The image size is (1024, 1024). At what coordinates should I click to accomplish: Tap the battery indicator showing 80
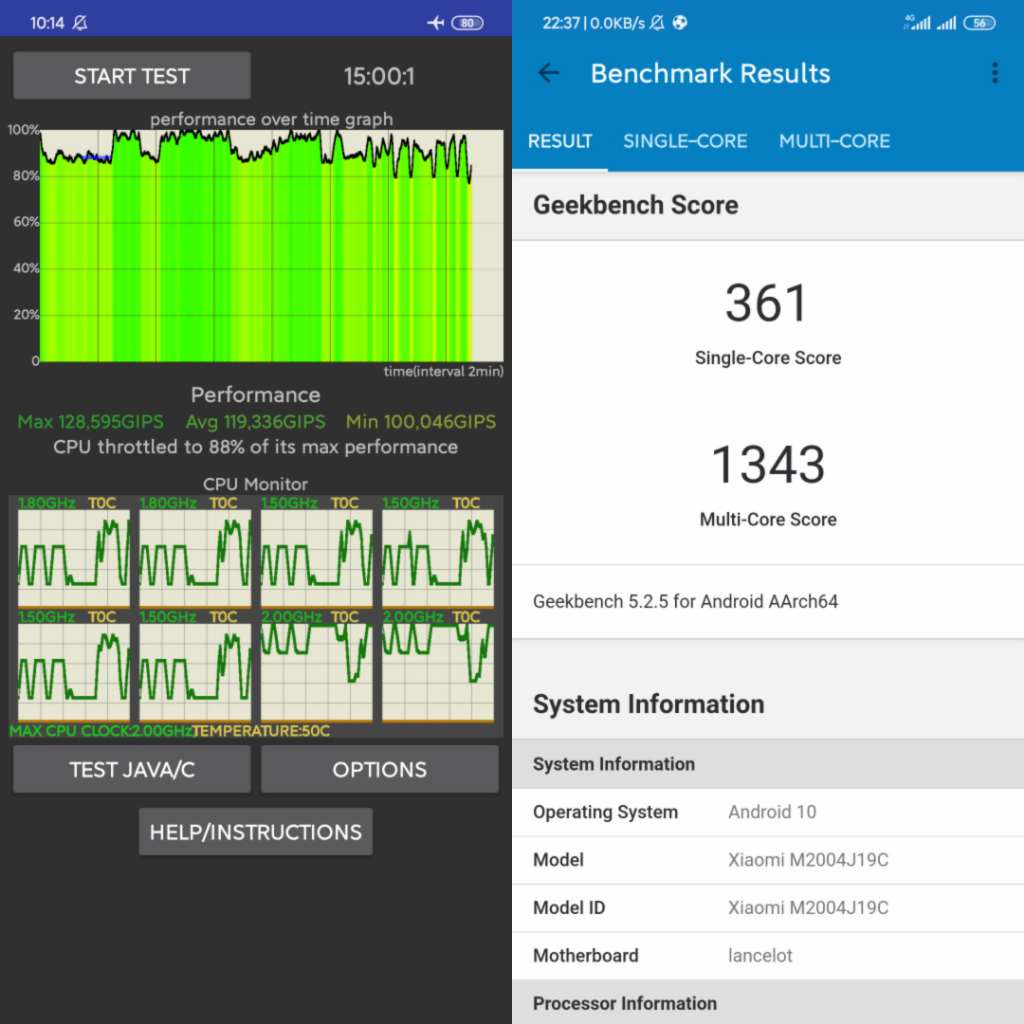(467, 22)
